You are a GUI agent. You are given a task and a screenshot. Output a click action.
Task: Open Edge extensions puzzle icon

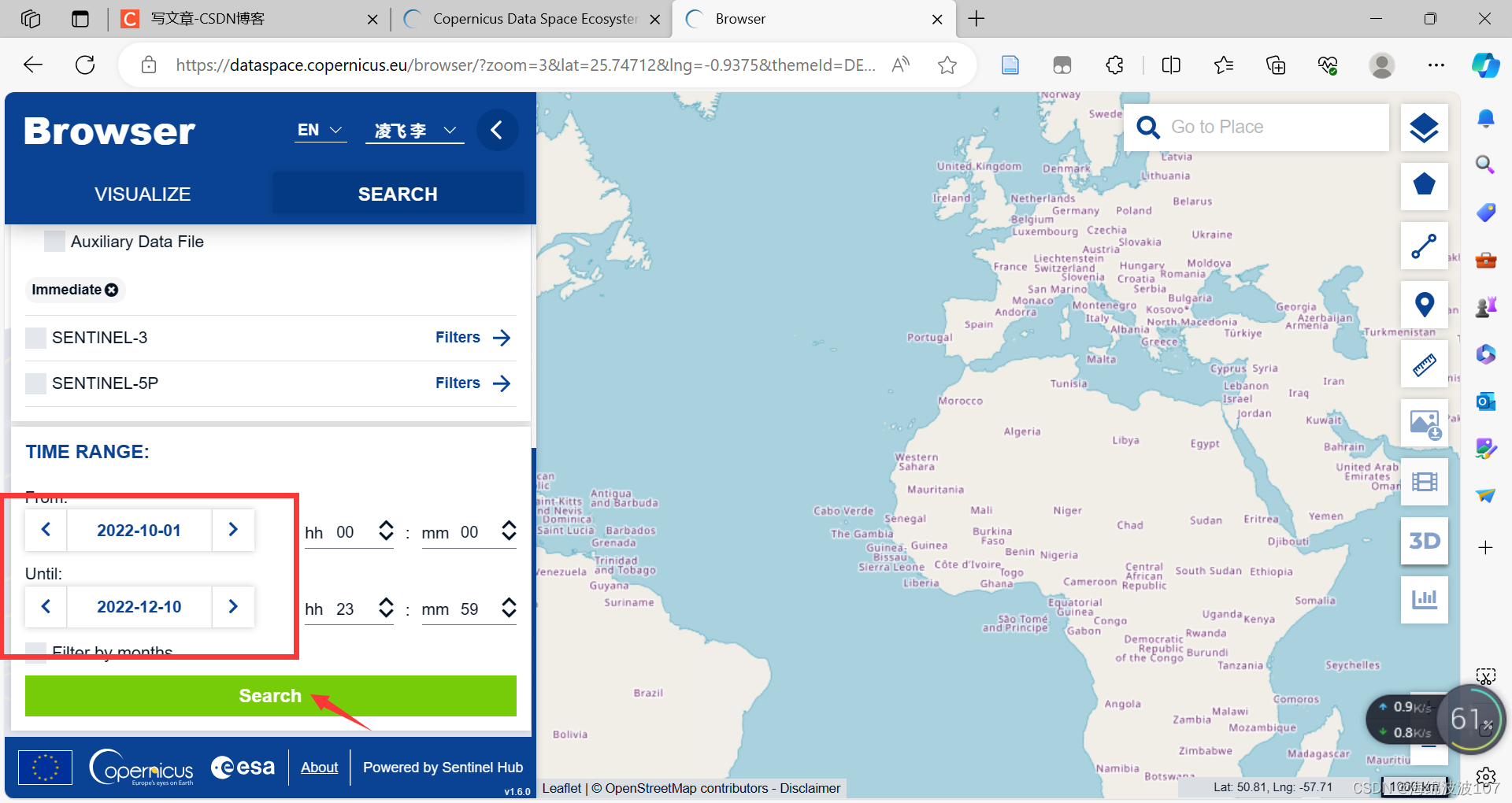[x=1114, y=65]
